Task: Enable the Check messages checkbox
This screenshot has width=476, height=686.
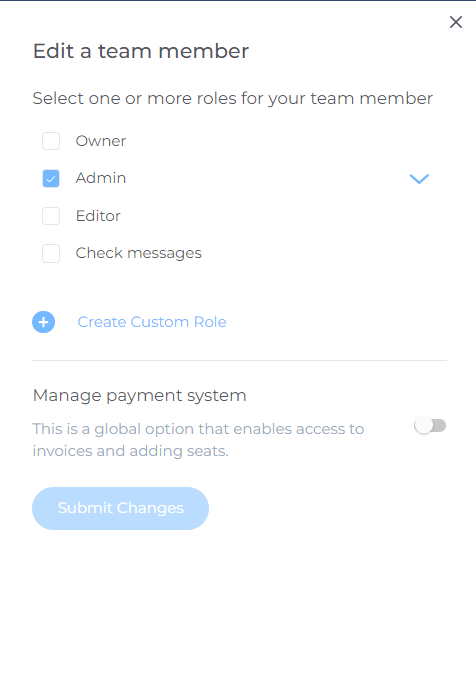Action: click(x=51, y=253)
